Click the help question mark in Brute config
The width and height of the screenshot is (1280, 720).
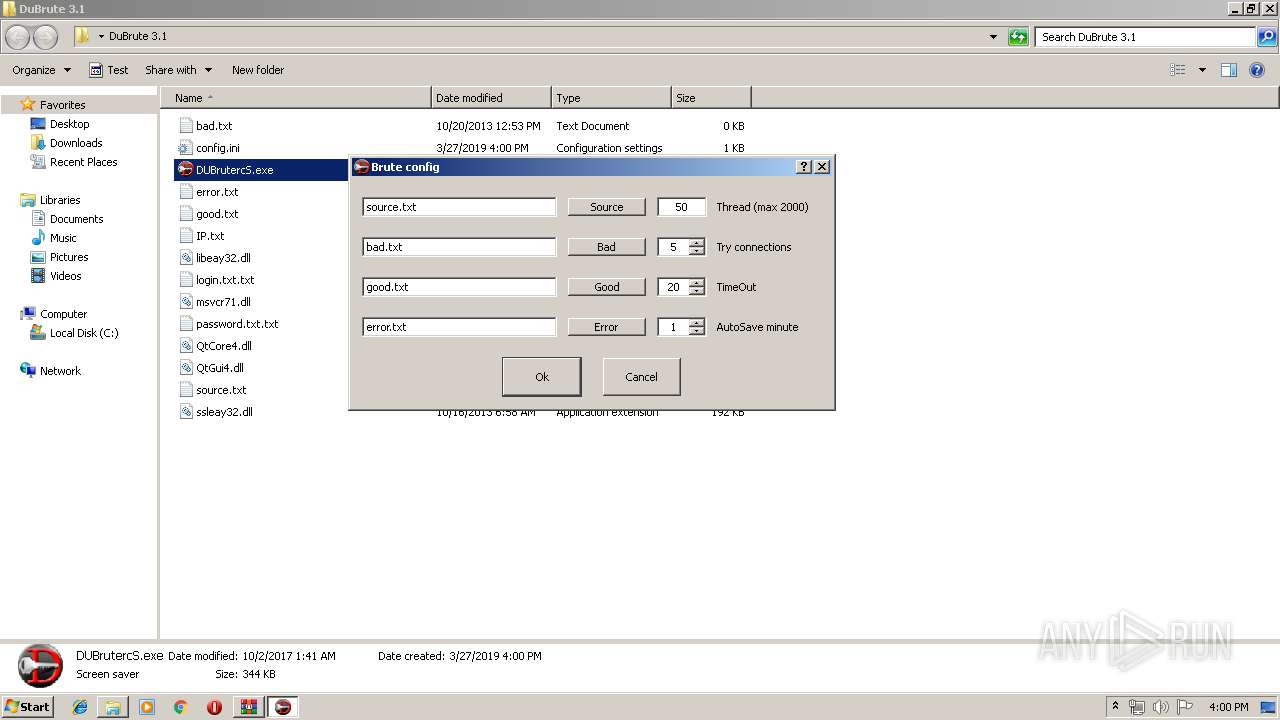click(x=804, y=167)
